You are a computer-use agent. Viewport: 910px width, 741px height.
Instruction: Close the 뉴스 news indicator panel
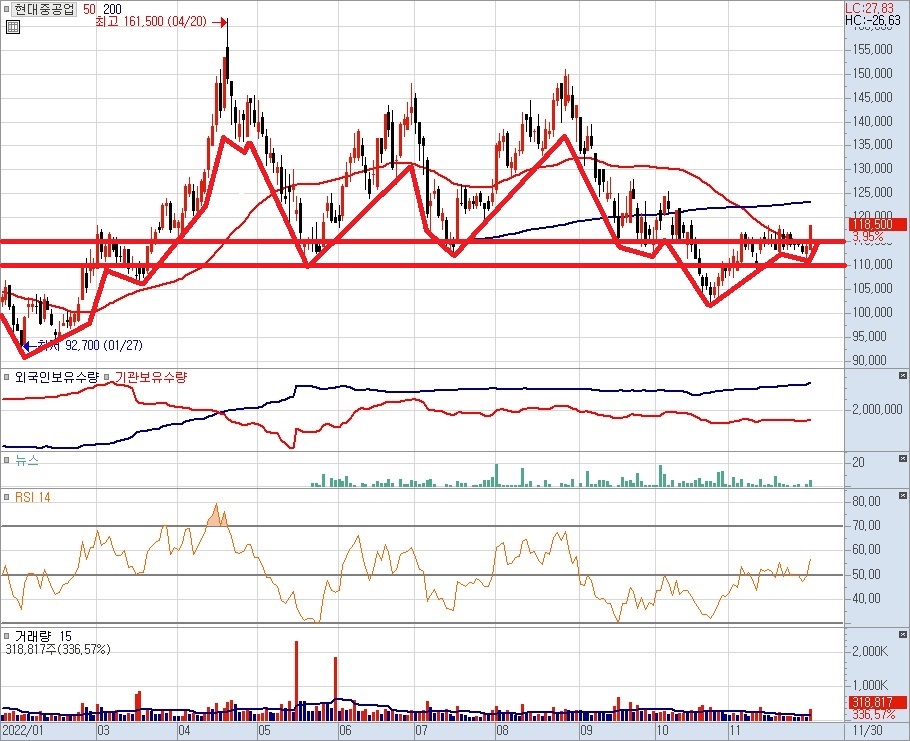pos(902,460)
